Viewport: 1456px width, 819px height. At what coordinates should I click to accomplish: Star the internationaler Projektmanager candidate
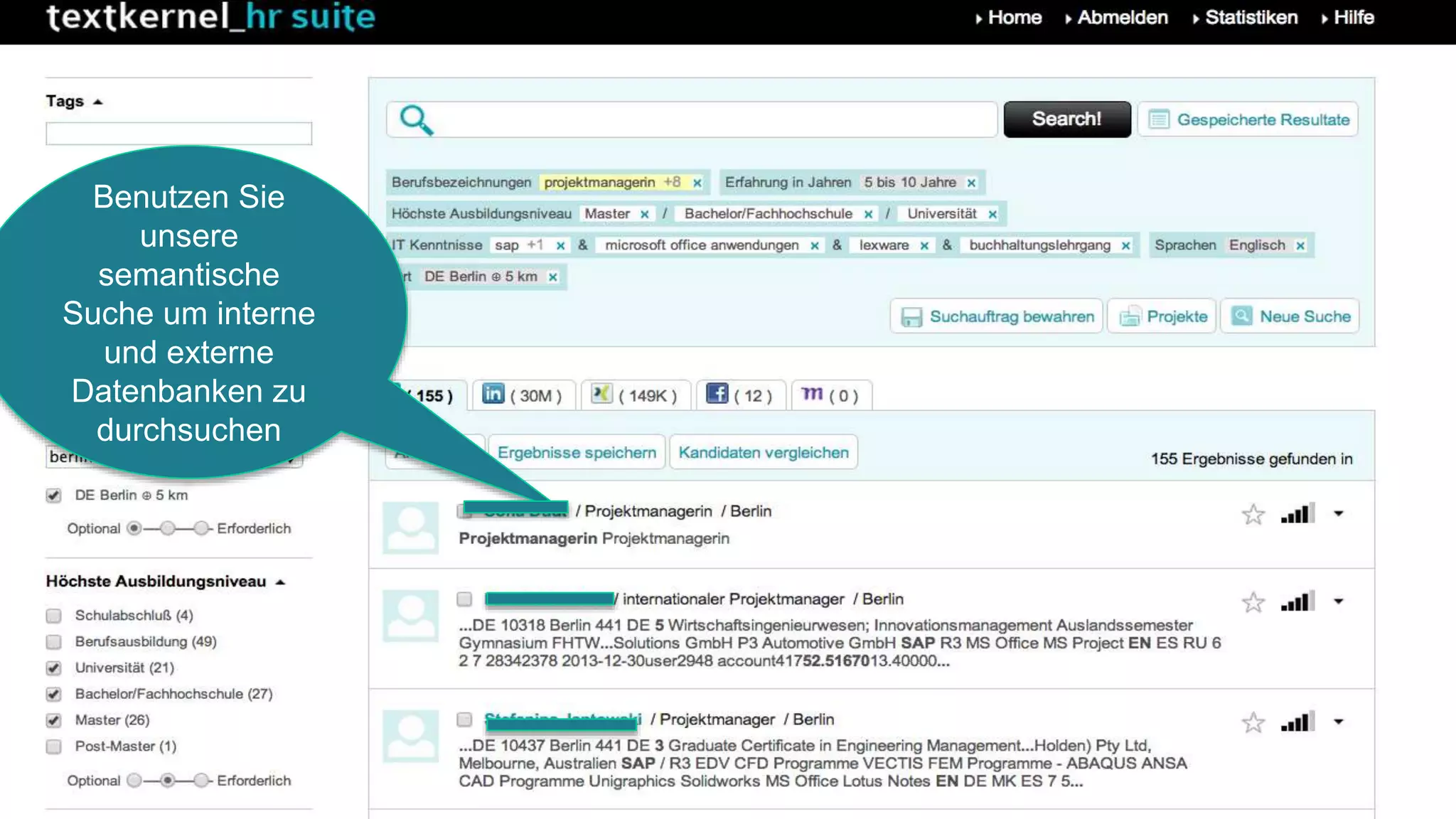click(1253, 602)
